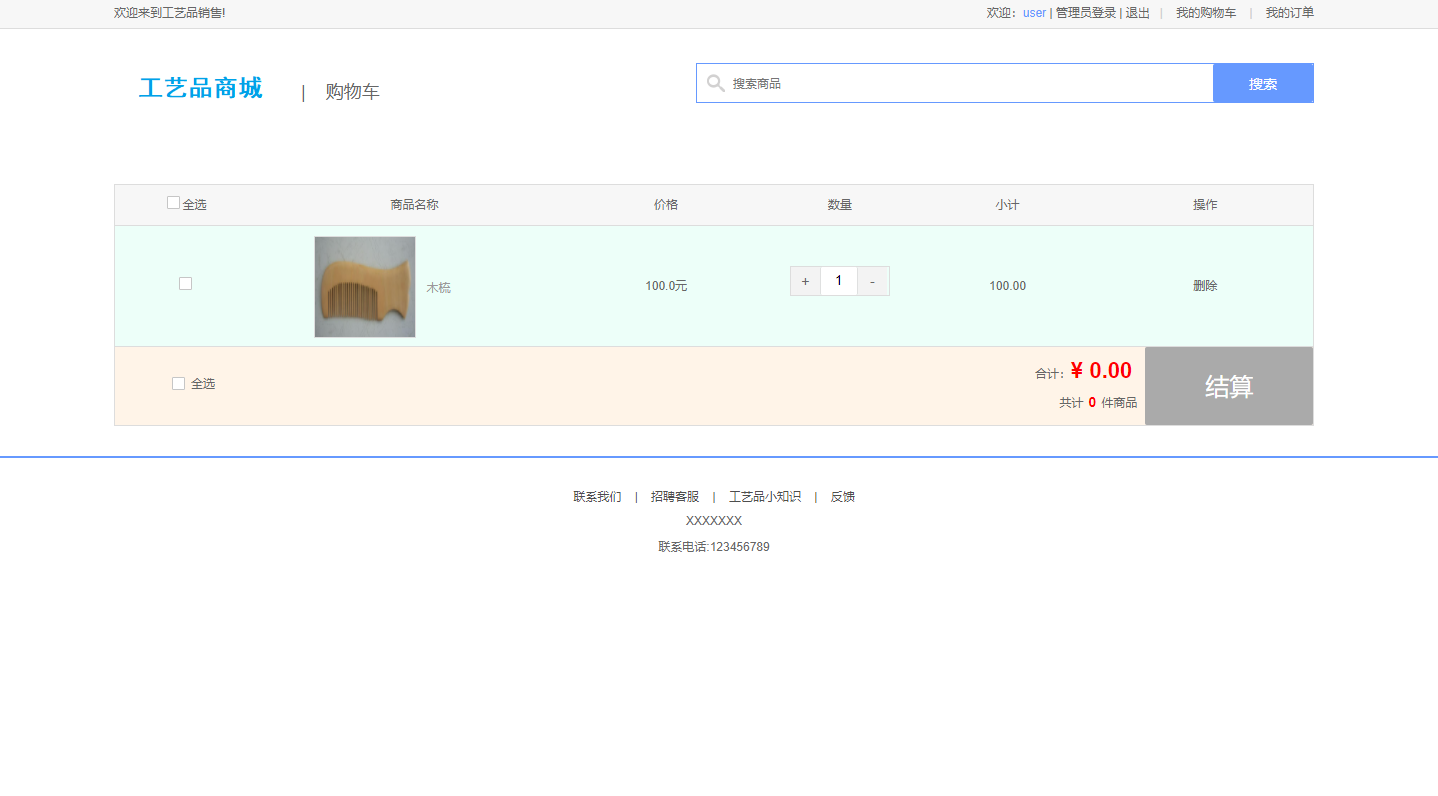Click the 木梳 product thumbnail image
1438x796 pixels.
pos(364,287)
